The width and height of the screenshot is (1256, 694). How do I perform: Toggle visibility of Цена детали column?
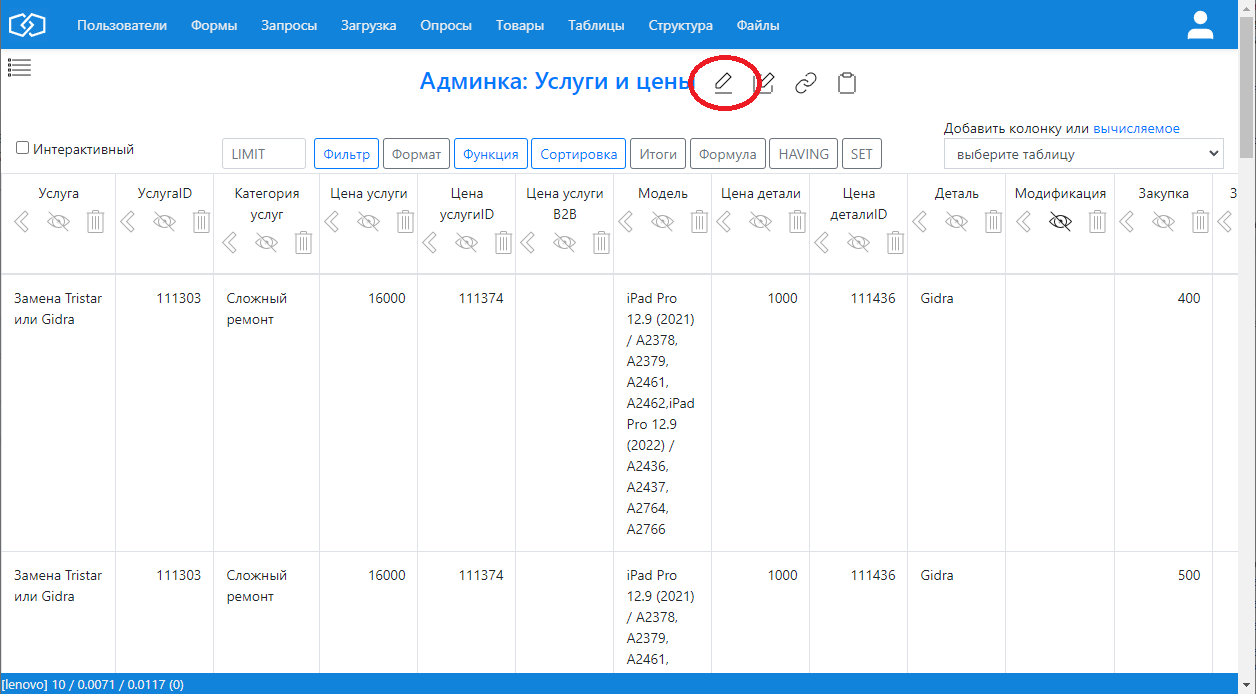click(x=761, y=222)
